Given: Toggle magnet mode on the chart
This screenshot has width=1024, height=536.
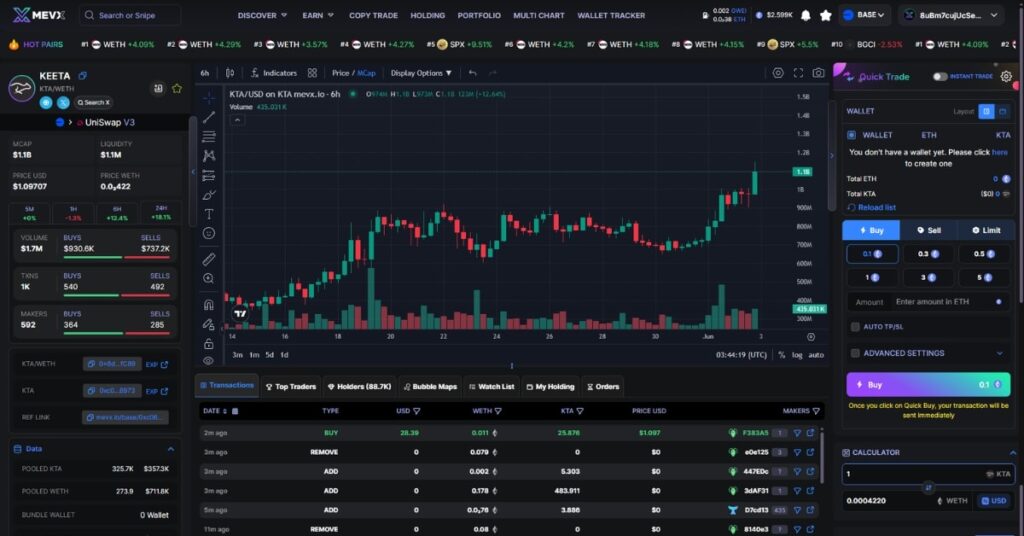Looking at the screenshot, I should click(x=209, y=304).
